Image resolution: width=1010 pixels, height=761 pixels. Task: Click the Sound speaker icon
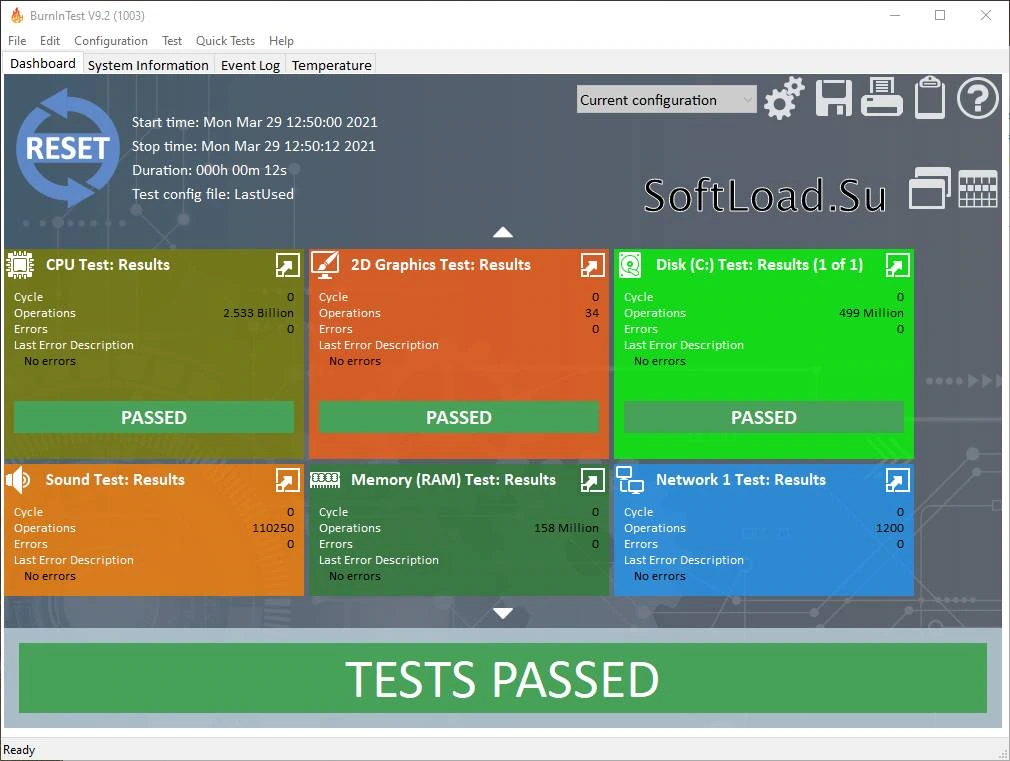coord(18,480)
